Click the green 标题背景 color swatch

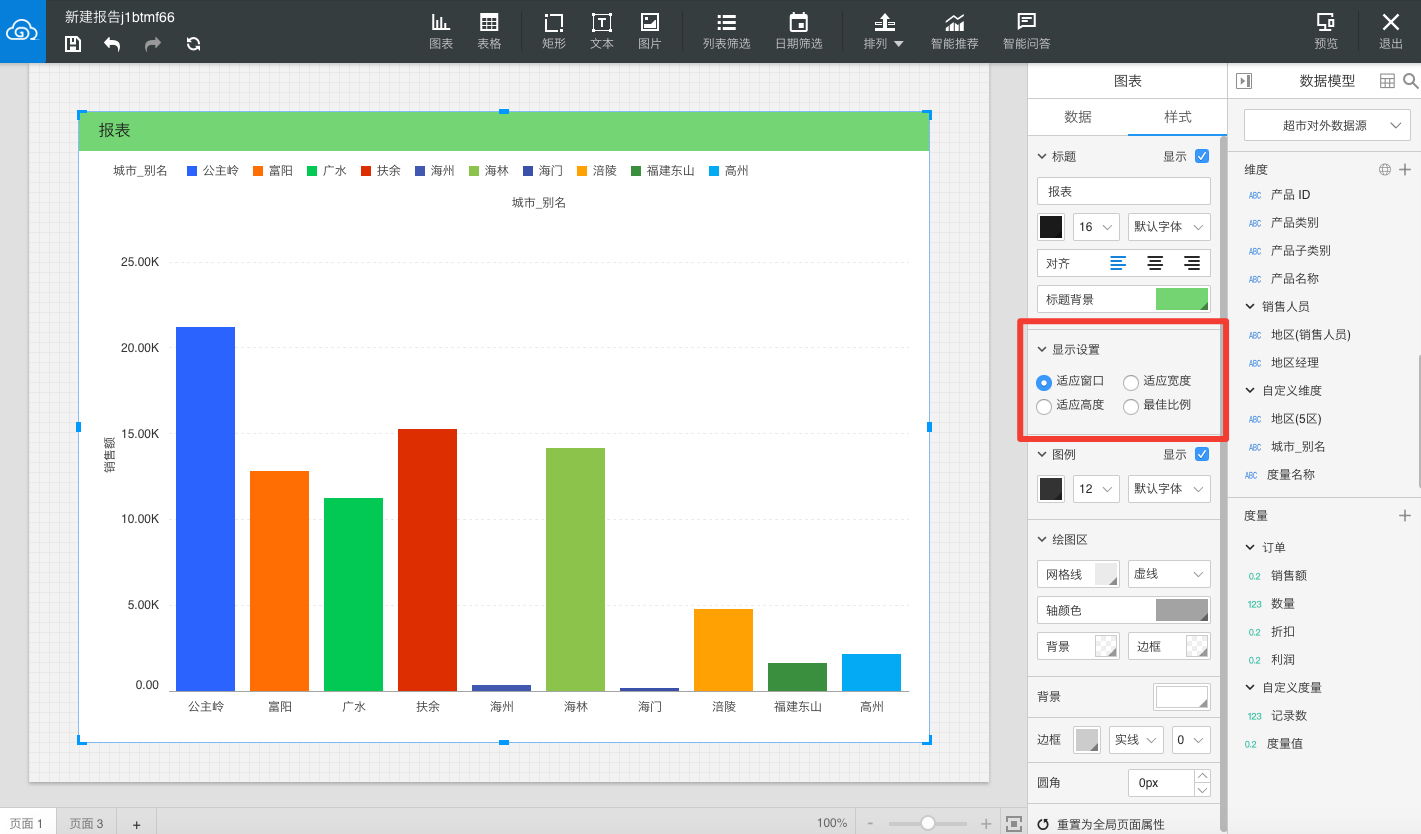1182,299
